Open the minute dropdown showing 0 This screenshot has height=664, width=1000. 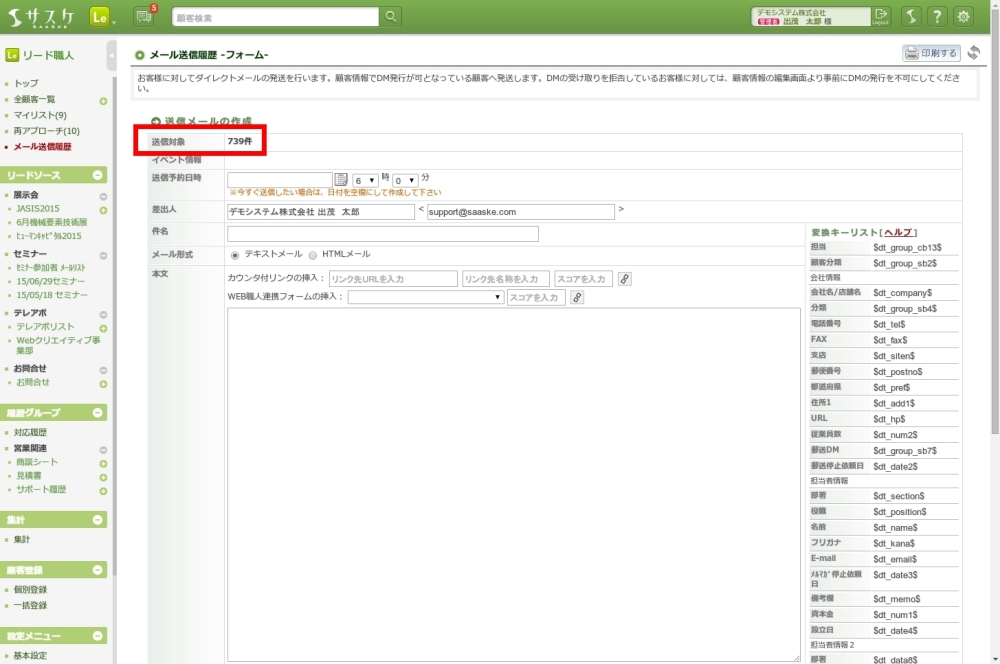(x=404, y=180)
